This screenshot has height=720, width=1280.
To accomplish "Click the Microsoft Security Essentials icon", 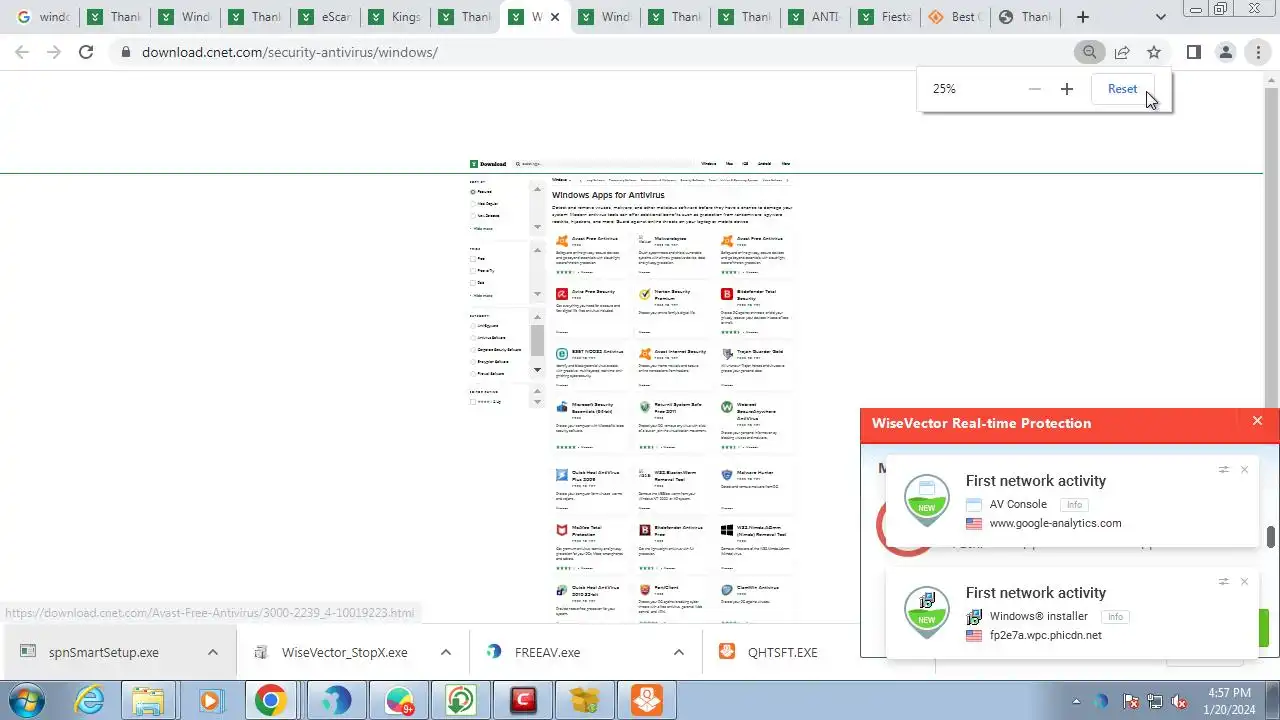I will [x=563, y=407].
